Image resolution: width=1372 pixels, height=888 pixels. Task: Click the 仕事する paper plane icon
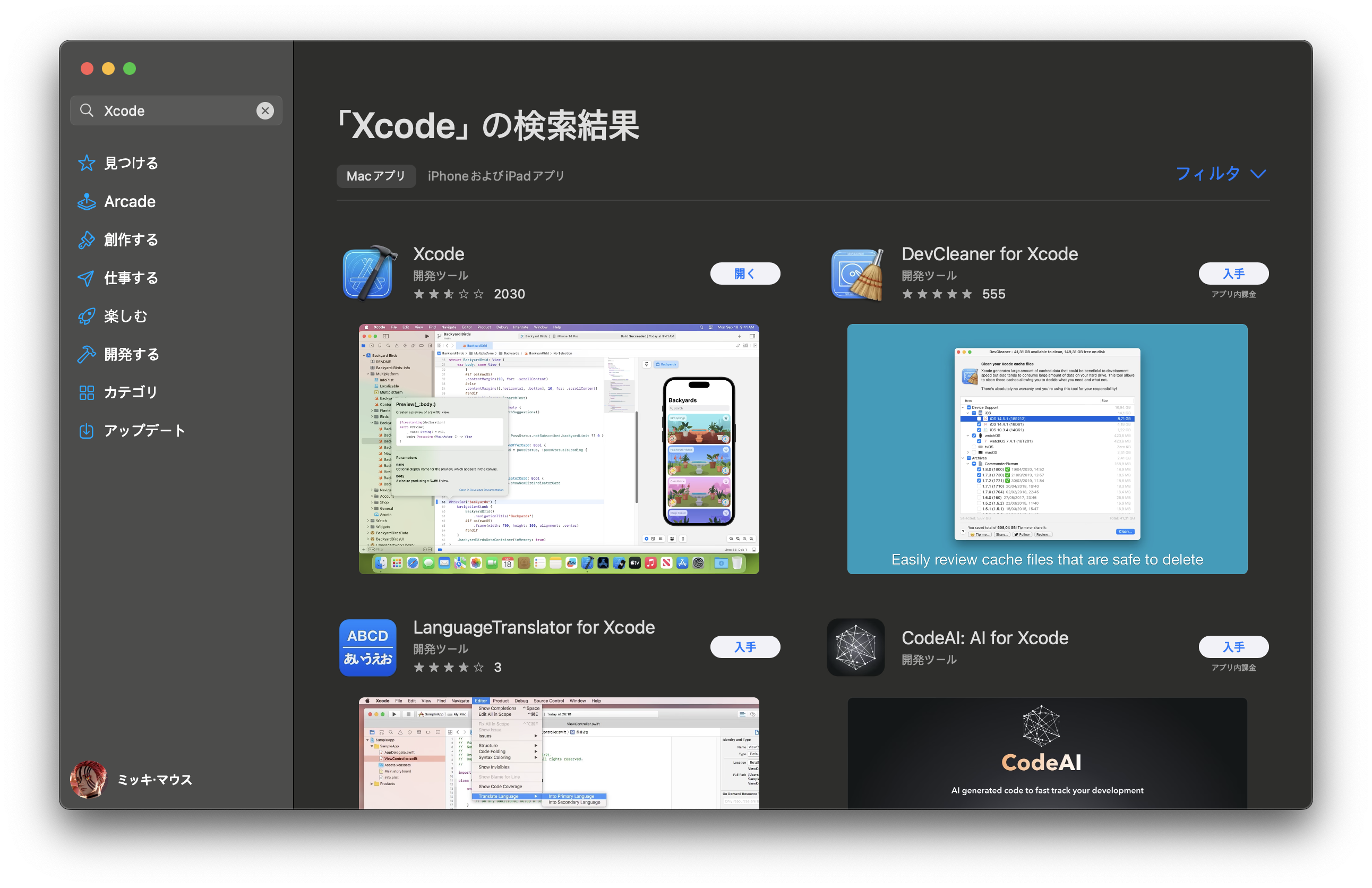(x=87, y=278)
